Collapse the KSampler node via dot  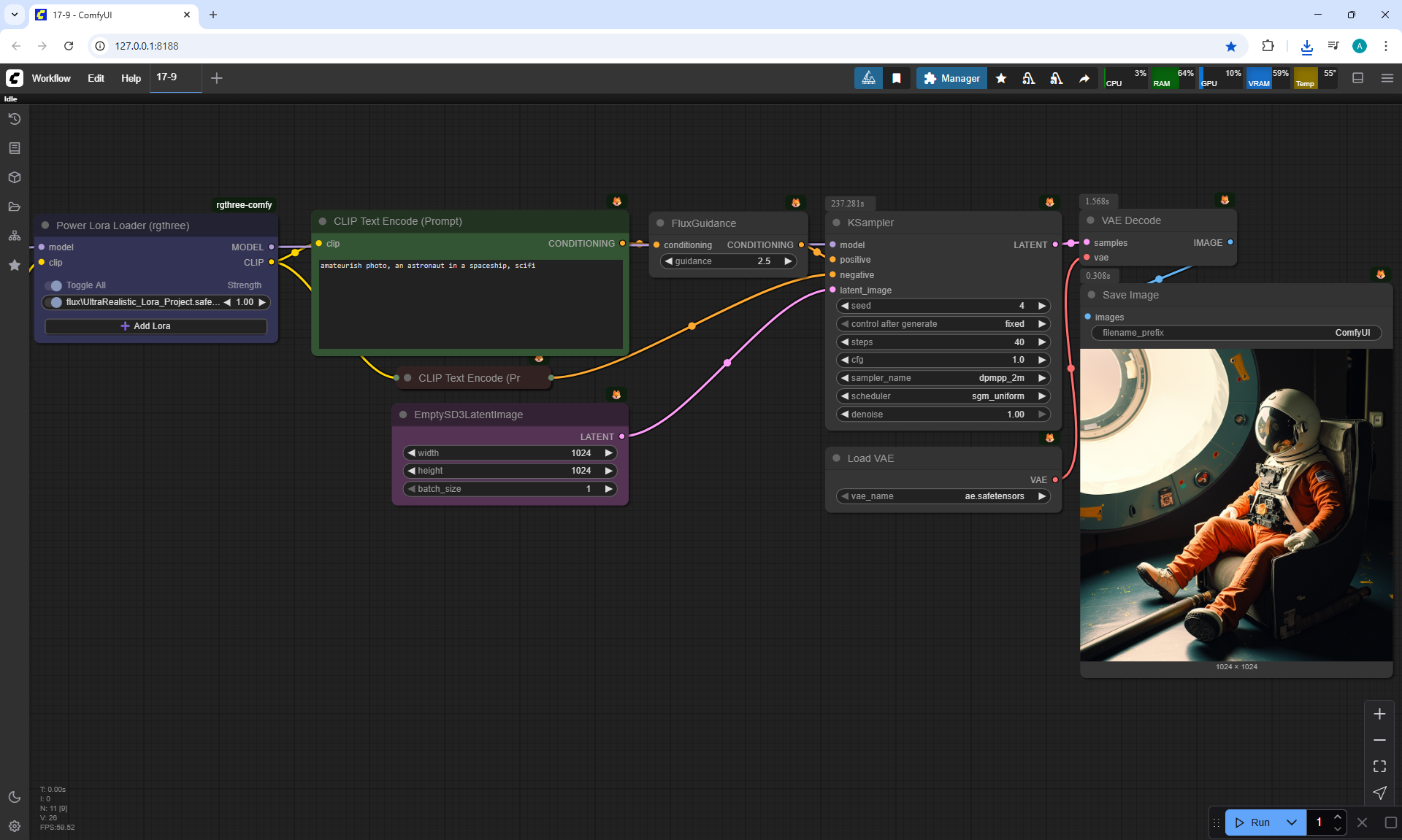click(x=837, y=223)
